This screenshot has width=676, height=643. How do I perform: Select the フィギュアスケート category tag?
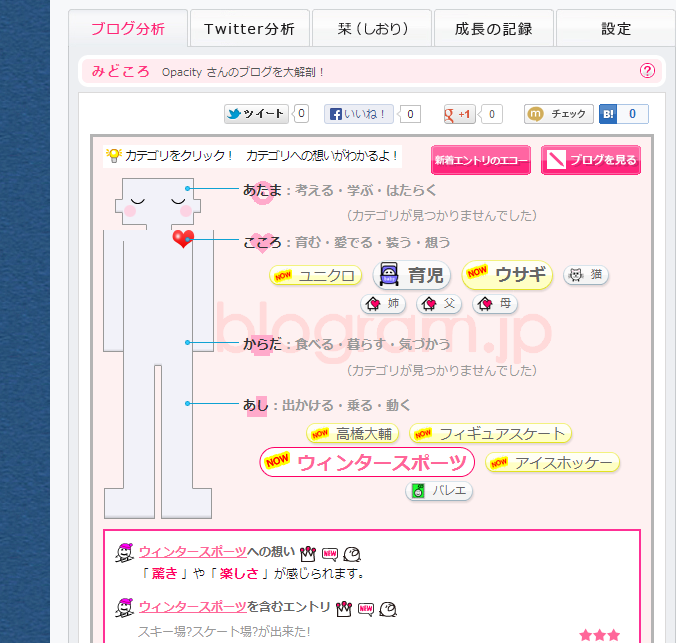click(x=491, y=433)
